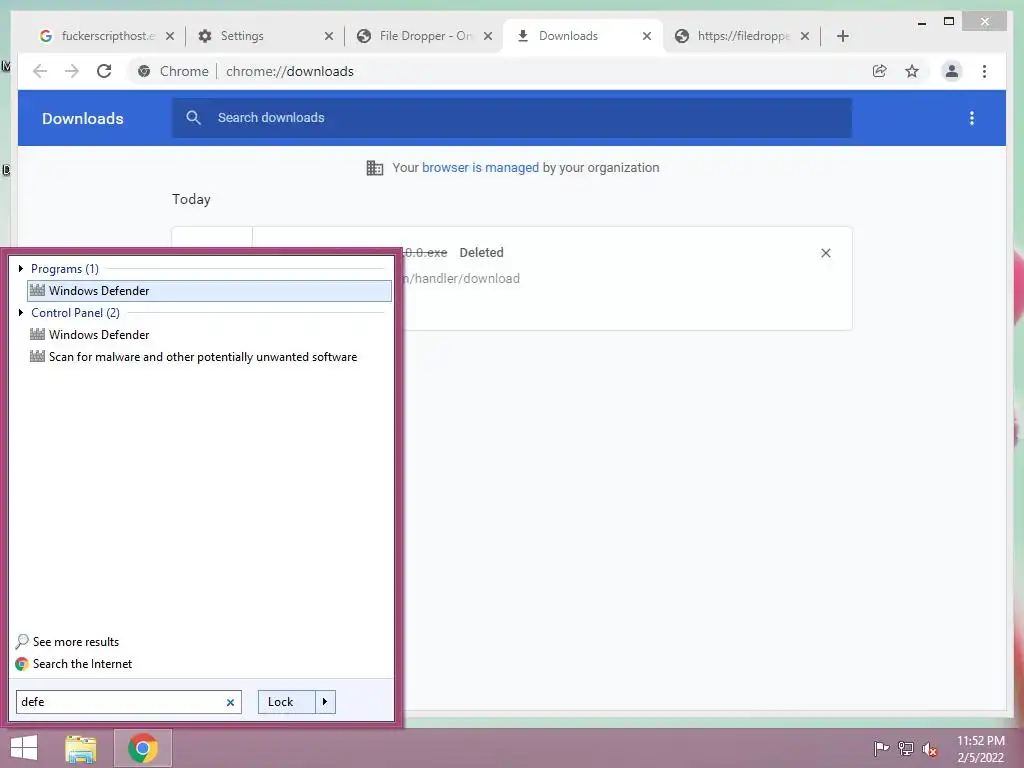The width and height of the screenshot is (1024, 768).
Task: Clear the start menu search box
Action: pyautogui.click(x=230, y=702)
